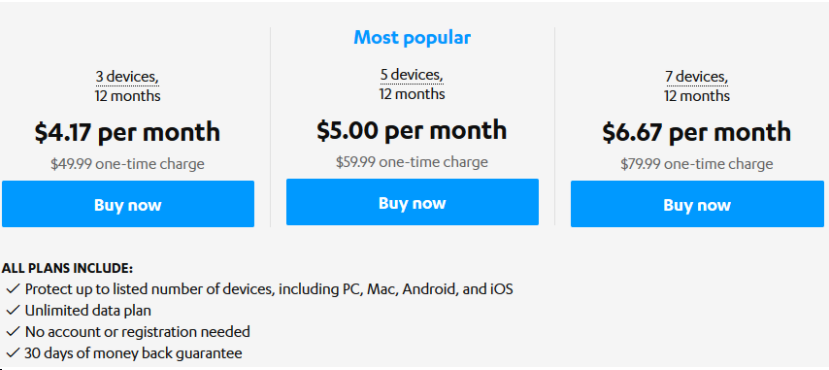
Task: Buy the 7 devices plan now
Action: [x=697, y=204]
